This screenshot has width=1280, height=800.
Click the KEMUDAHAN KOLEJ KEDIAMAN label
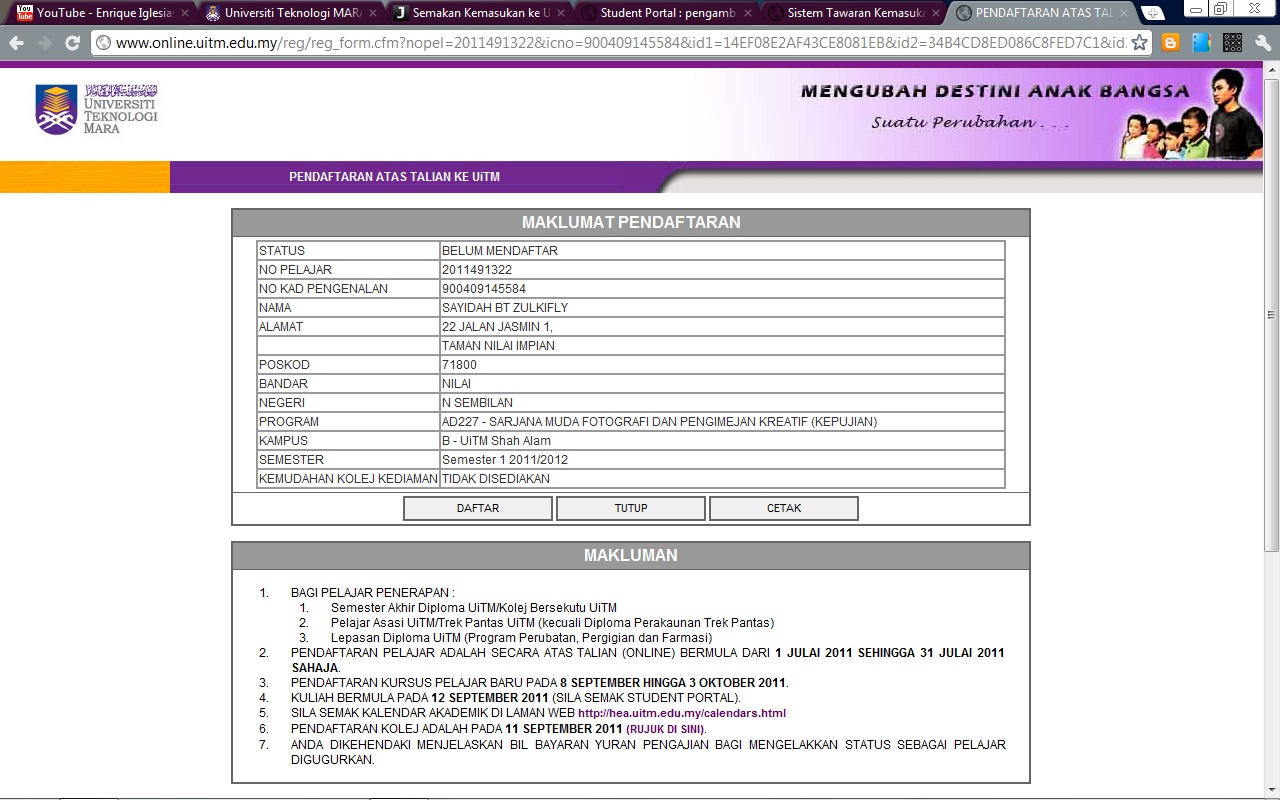(348, 479)
